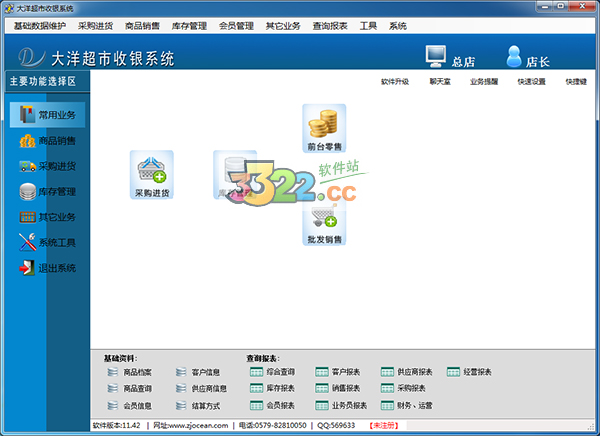Open 客户信息 under 基础资料
Image resolution: width=600 pixels, height=436 pixels.
coord(198,372)
